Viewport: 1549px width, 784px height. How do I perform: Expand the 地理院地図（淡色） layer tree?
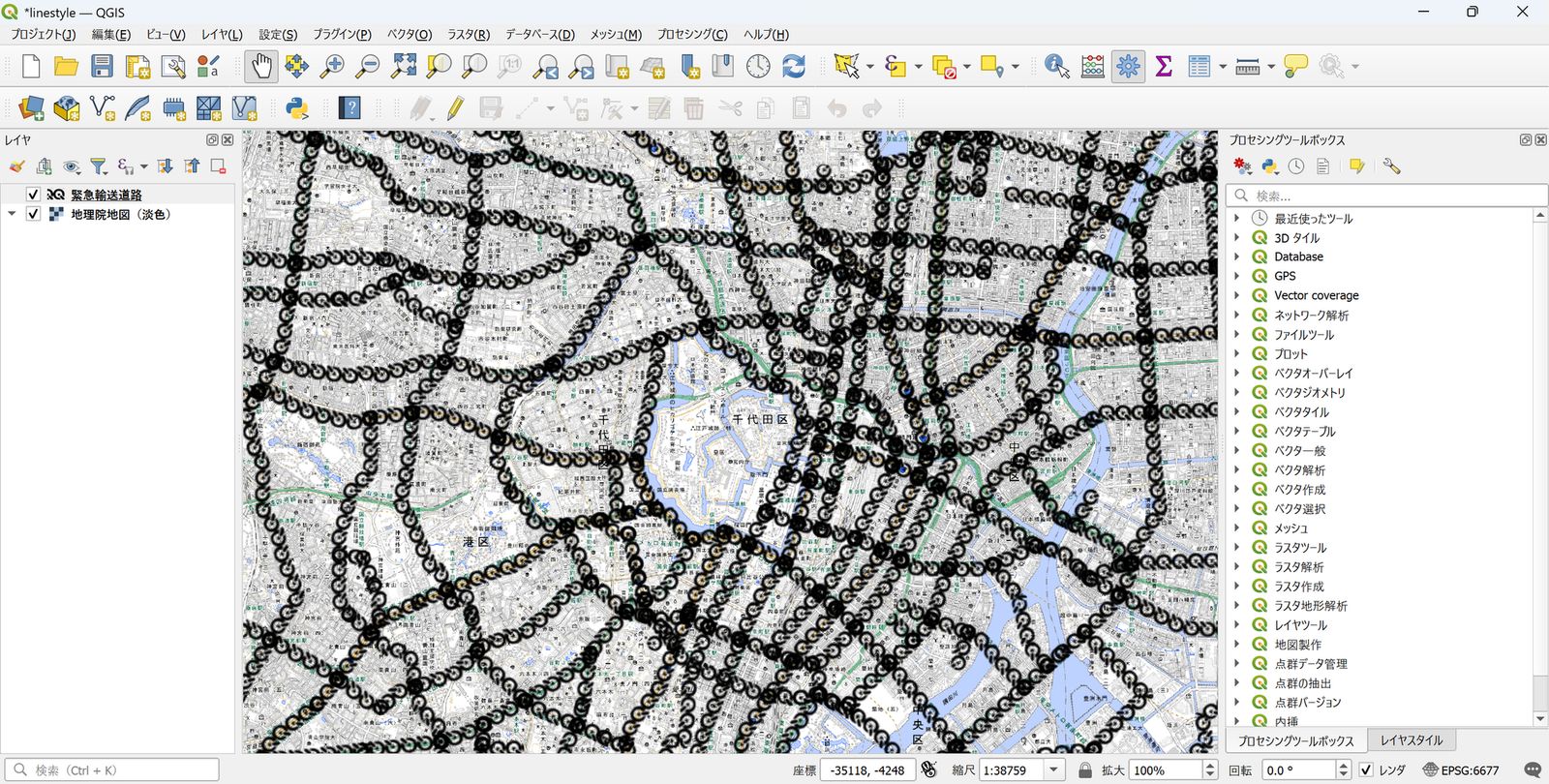click(x=13, y=214)
